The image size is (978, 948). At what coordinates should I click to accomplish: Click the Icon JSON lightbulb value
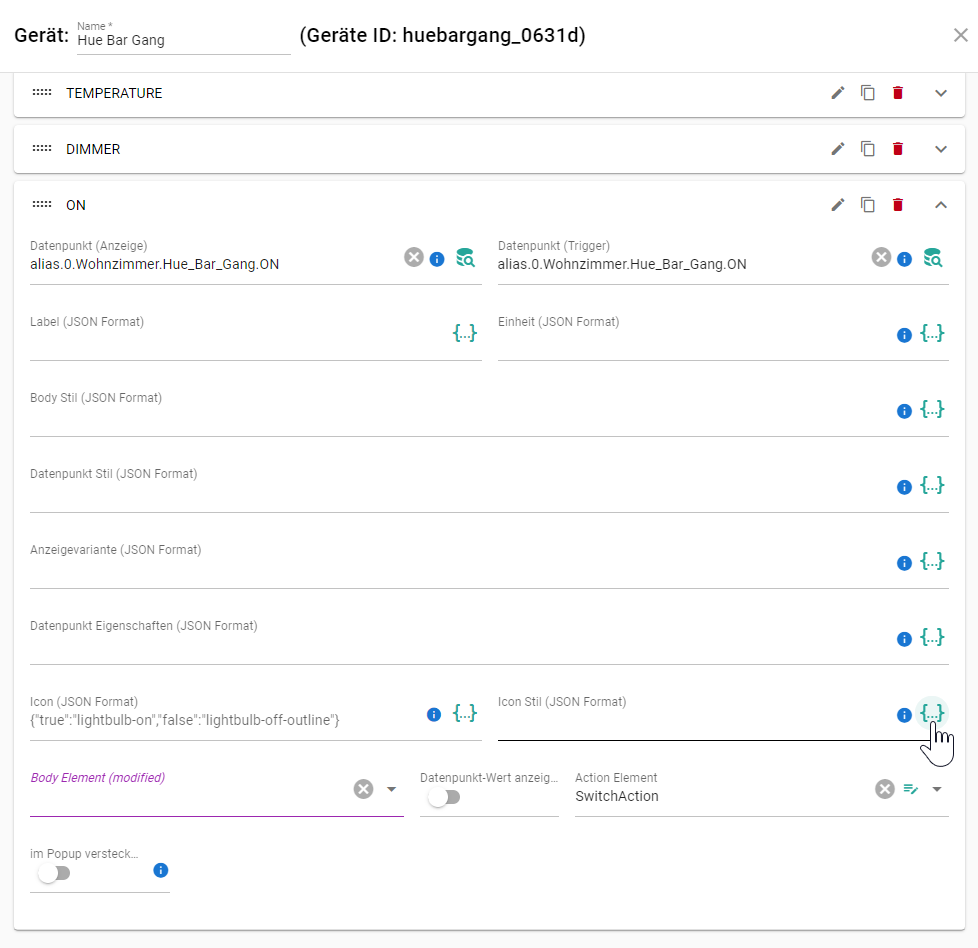[185, 720]
